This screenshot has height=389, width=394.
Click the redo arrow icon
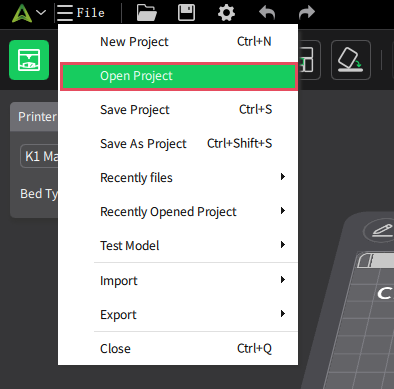pyautogui.click(x=307, y=13)
